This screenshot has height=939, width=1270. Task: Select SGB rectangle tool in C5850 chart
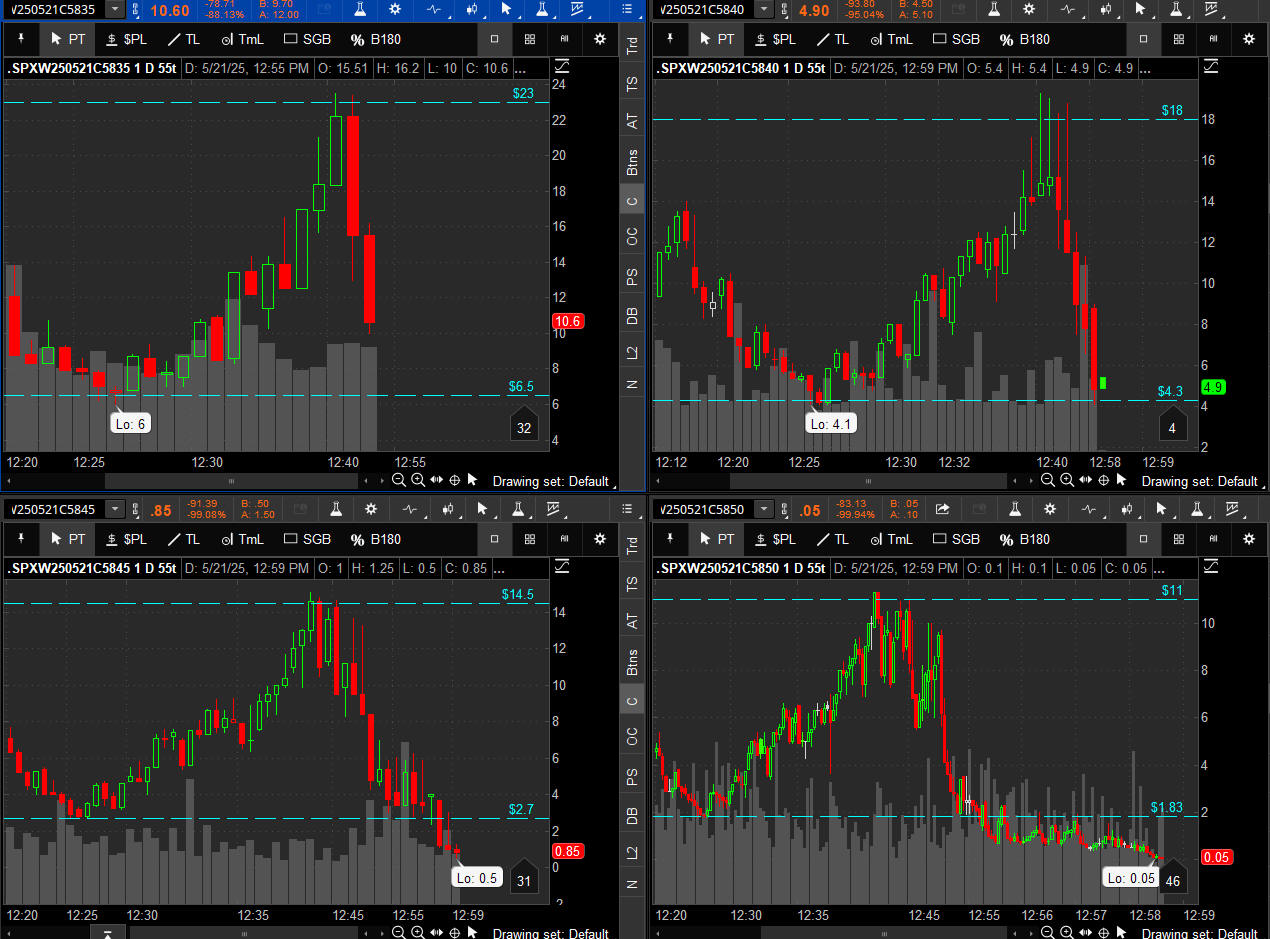pyautogui.click(x=956, y=539)
